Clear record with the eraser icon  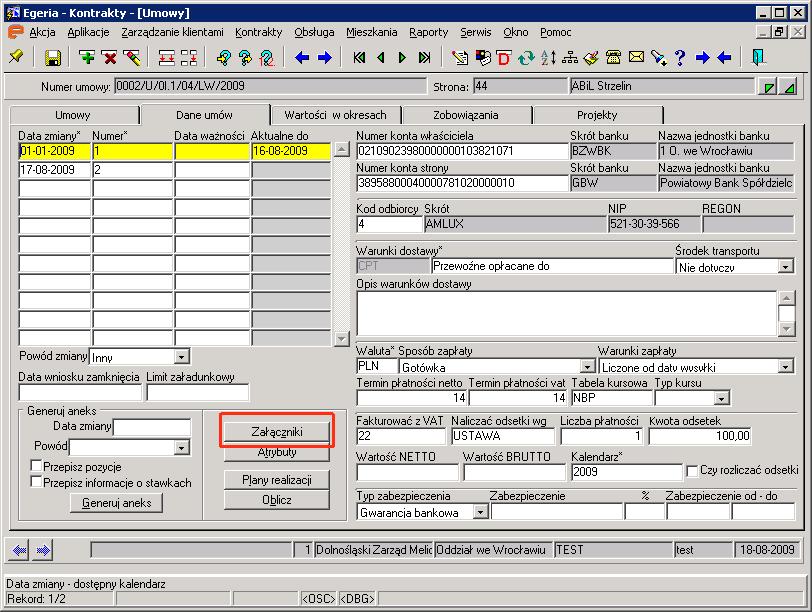132,57
